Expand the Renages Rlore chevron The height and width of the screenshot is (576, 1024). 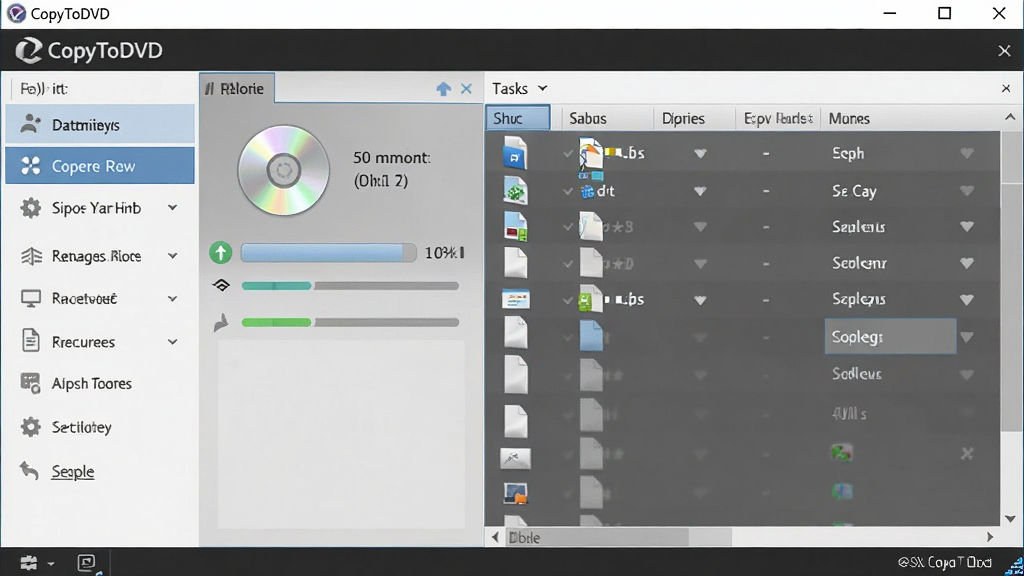[172, 256]
